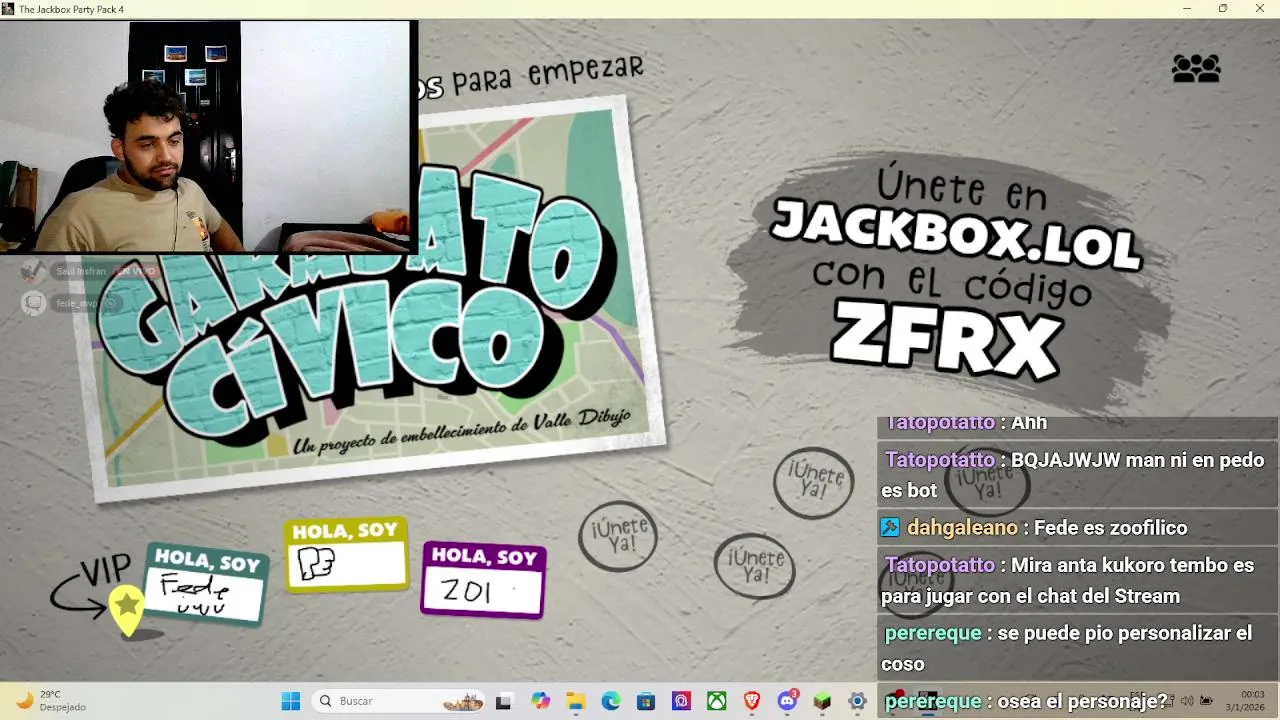Click the moderator badge next to dahgaleano
The image size is (1280, 720).
tap(890, 527)
